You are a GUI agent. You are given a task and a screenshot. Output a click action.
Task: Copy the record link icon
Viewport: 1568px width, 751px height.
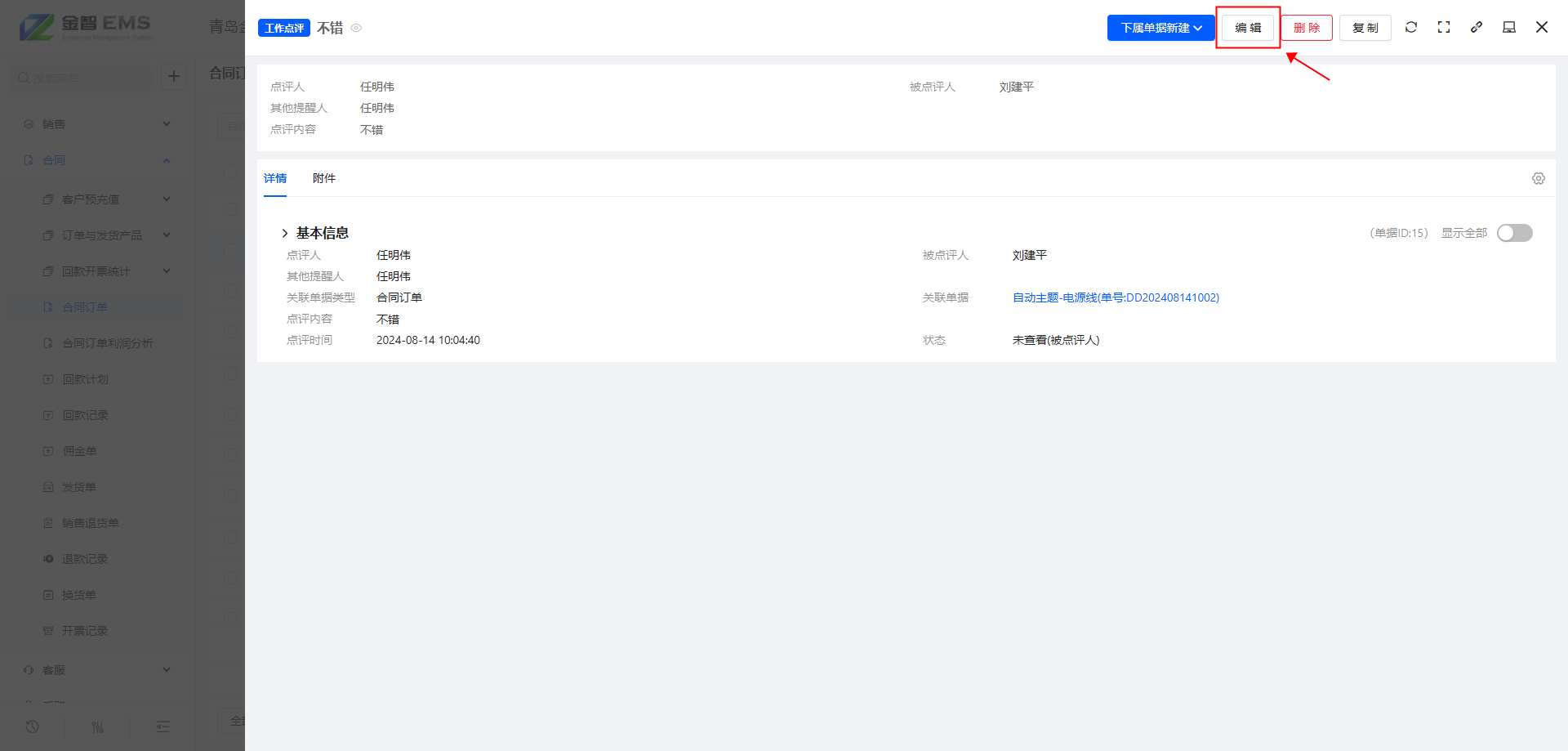(x=1477, y=27)
